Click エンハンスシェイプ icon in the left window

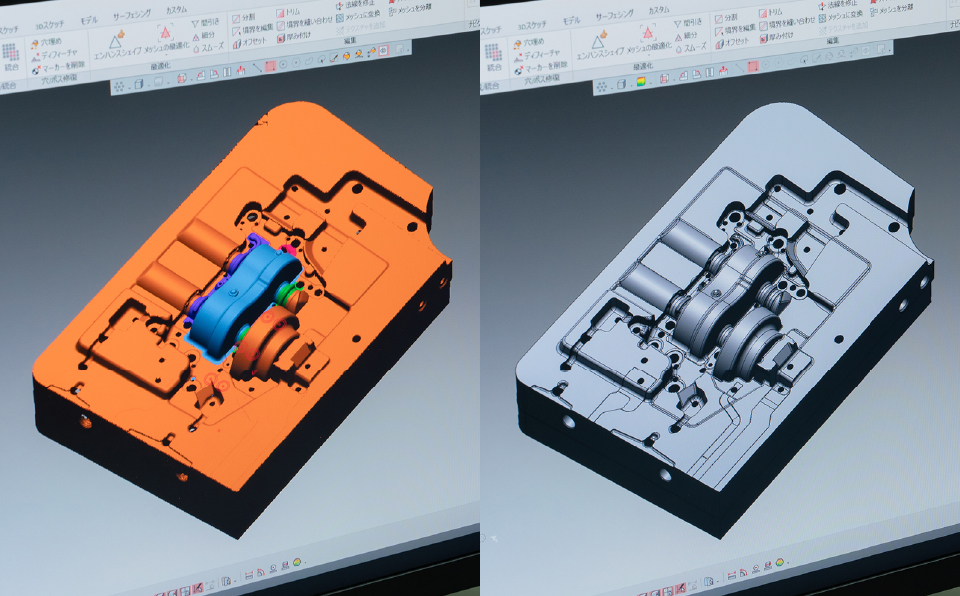tap(118, 42)
